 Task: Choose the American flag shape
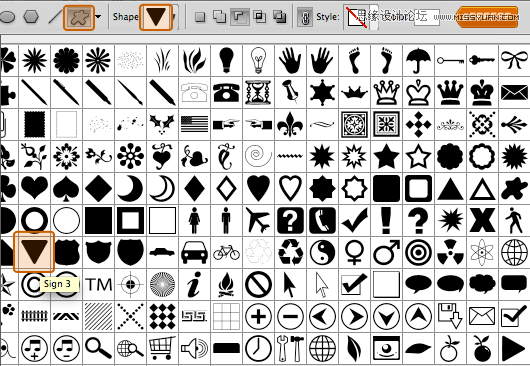click(194, 124)
